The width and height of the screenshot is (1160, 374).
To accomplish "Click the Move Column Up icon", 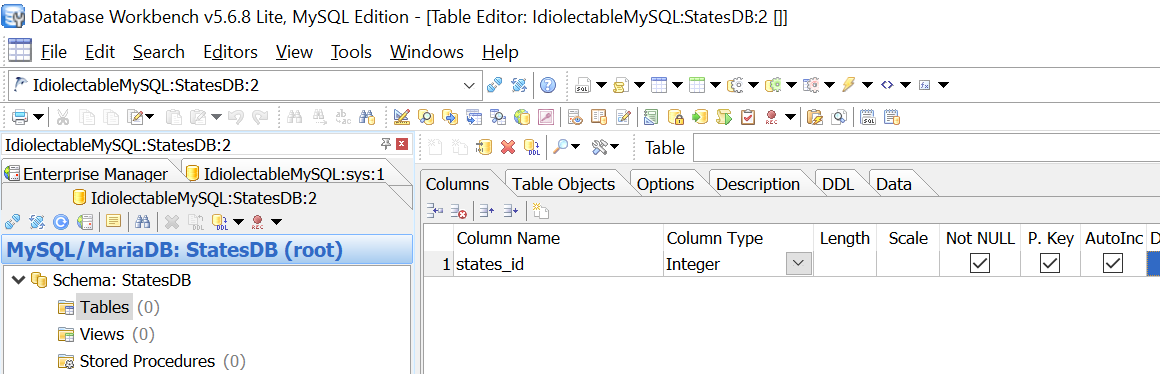I will [487, 212].
